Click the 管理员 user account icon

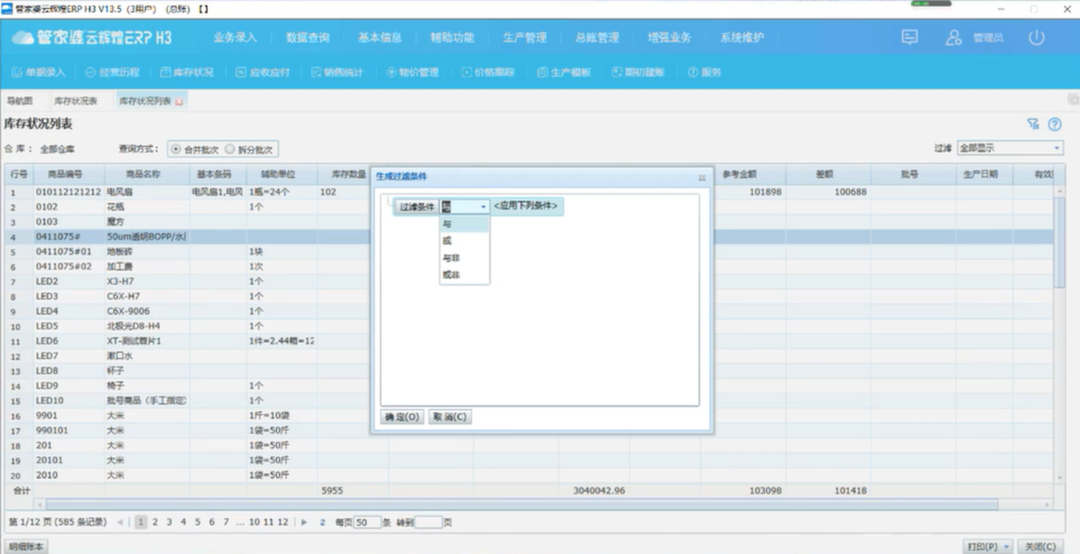954,37
